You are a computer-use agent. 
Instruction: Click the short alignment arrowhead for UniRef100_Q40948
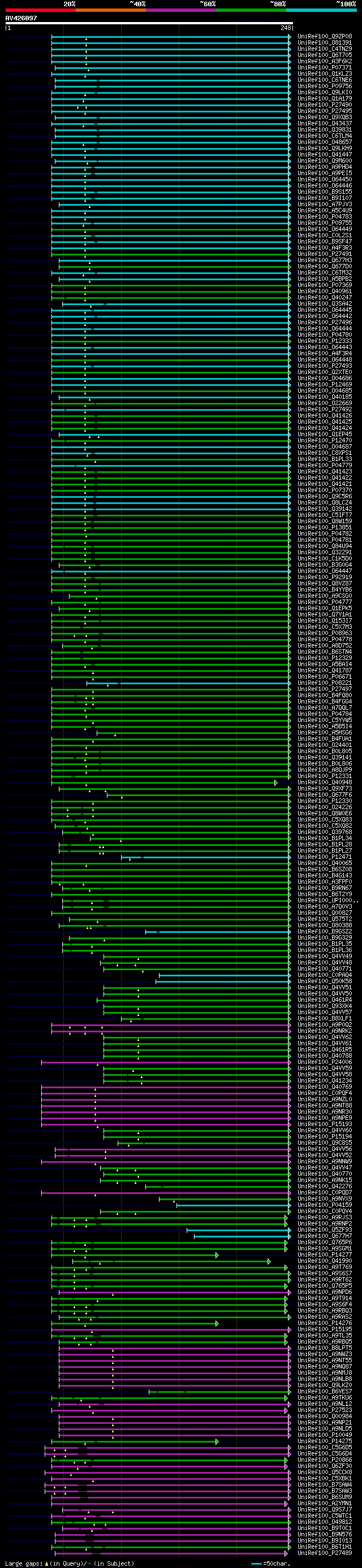(276, 782)
